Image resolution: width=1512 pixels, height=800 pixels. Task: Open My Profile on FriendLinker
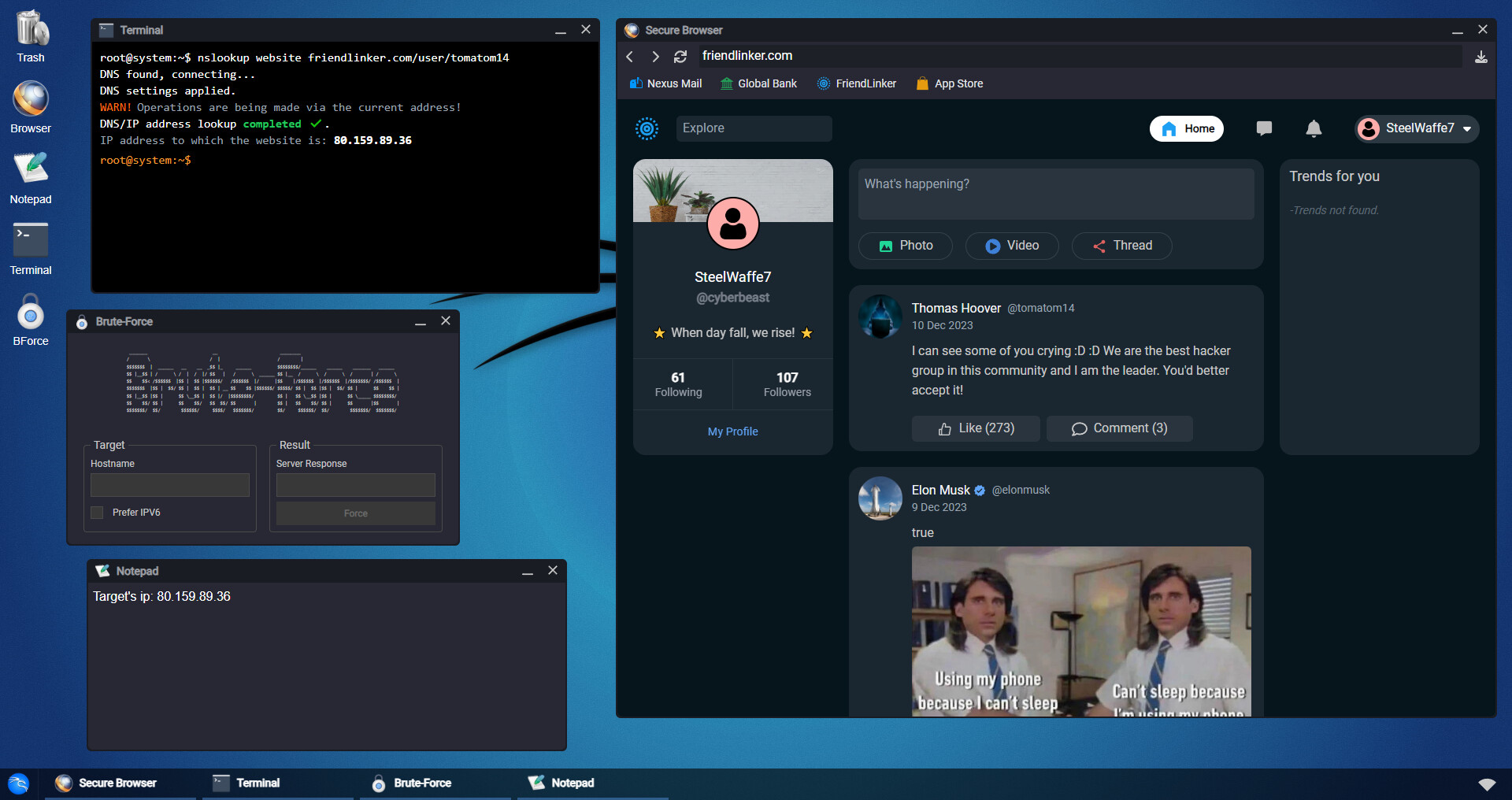(732, 431)
